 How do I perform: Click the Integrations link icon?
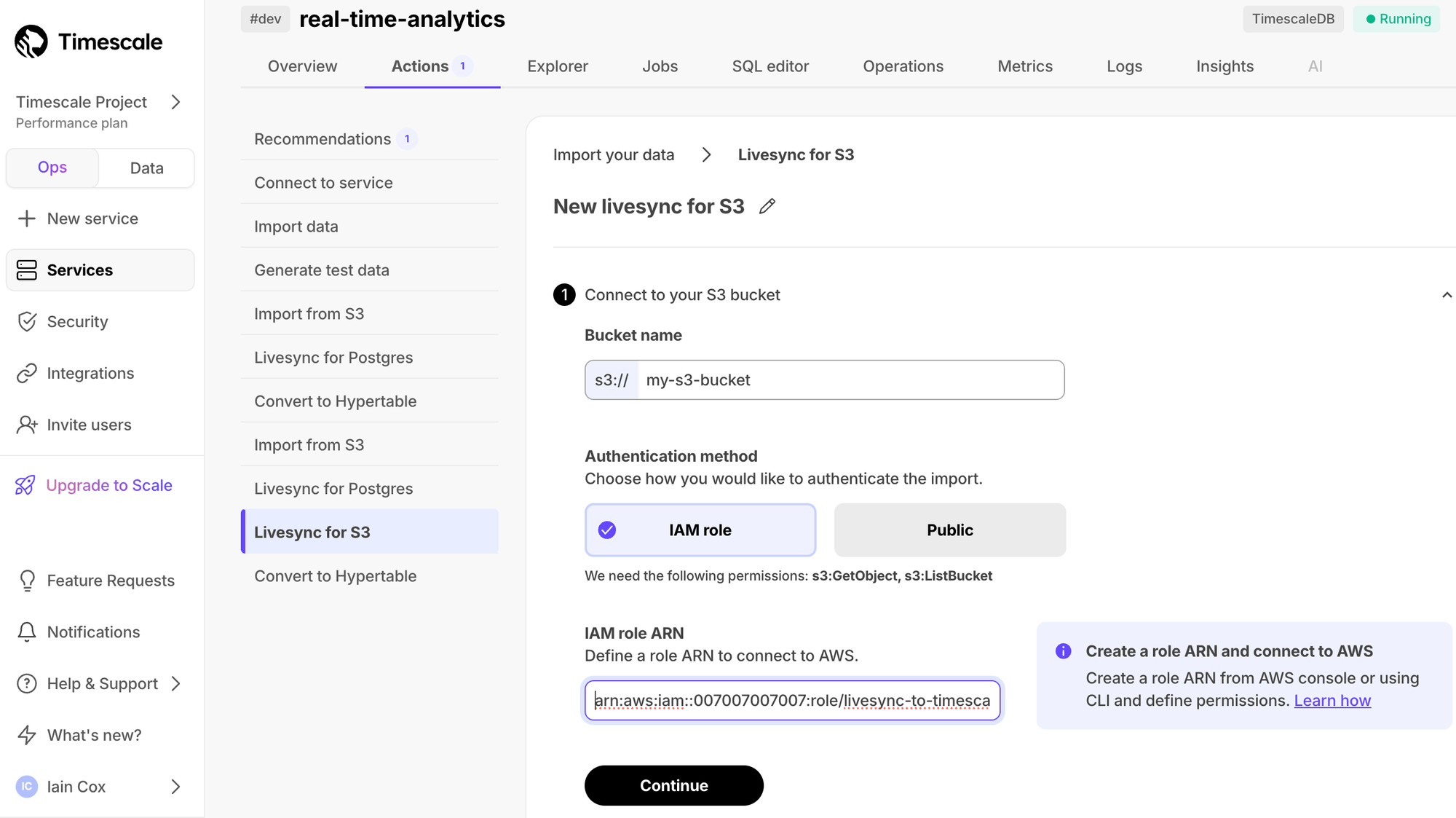(x=27, y=373)
